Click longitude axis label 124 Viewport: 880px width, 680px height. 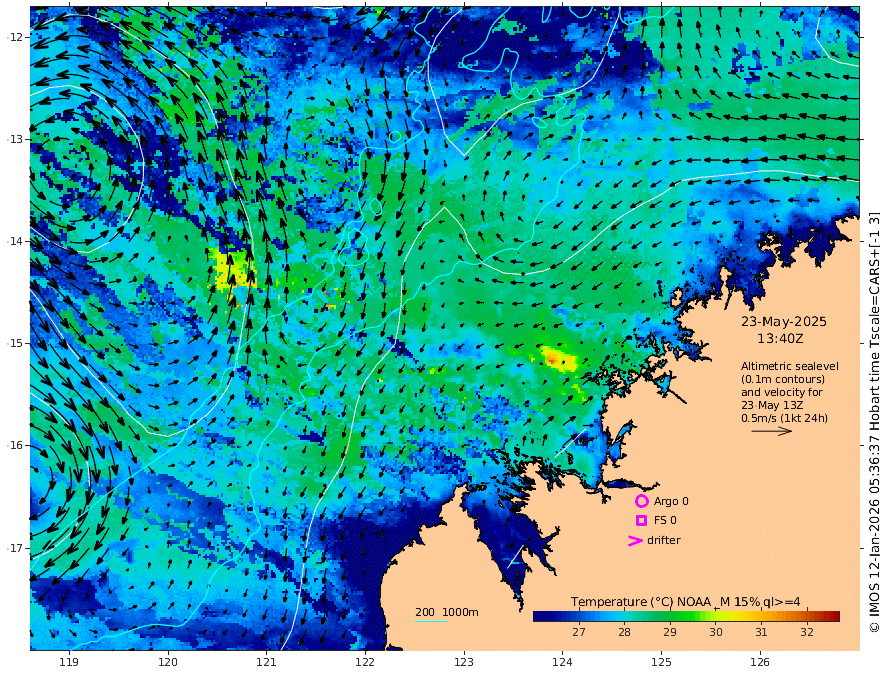click(562, 662)
